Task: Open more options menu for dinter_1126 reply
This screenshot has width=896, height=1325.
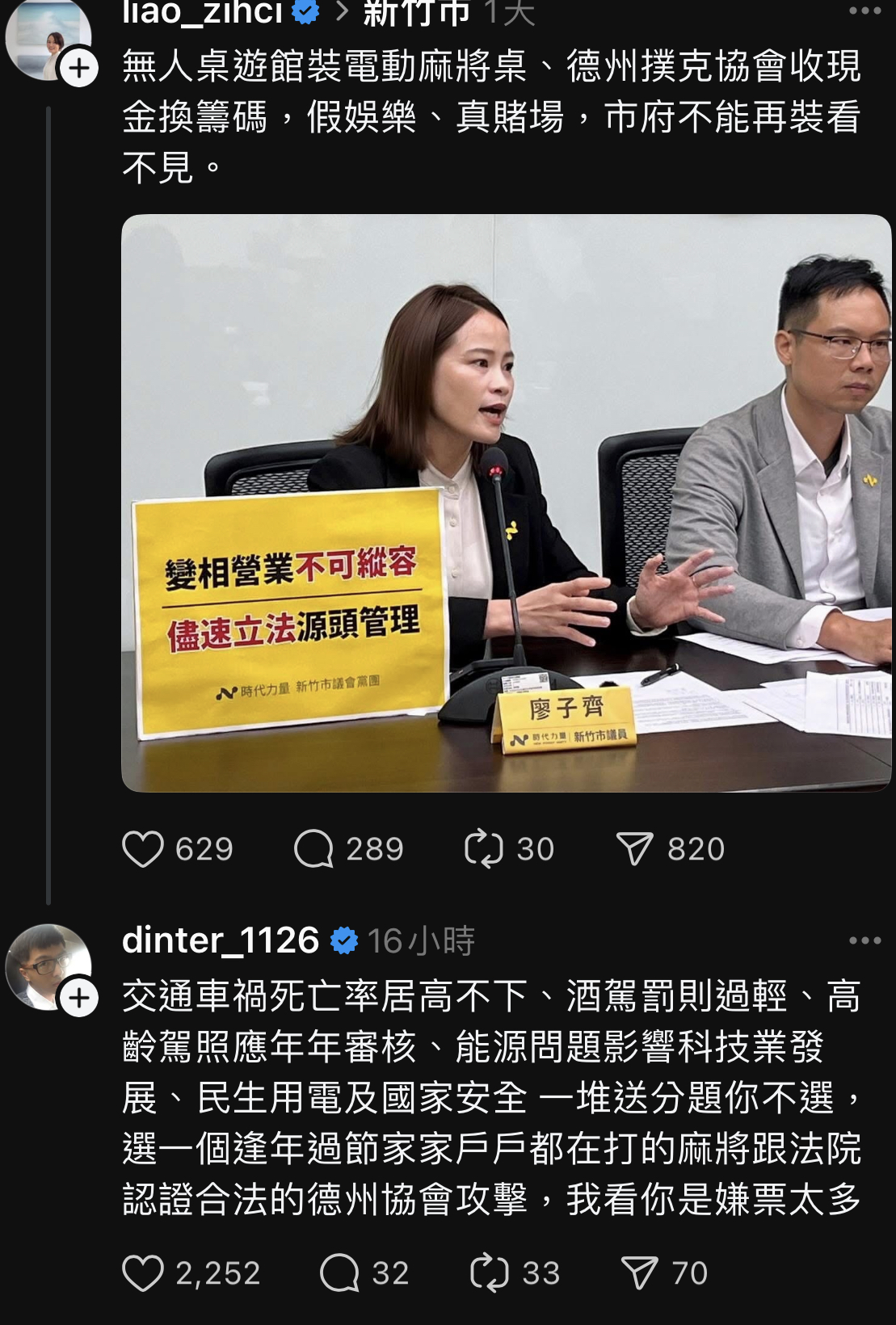Action: [x=864, y=940]
